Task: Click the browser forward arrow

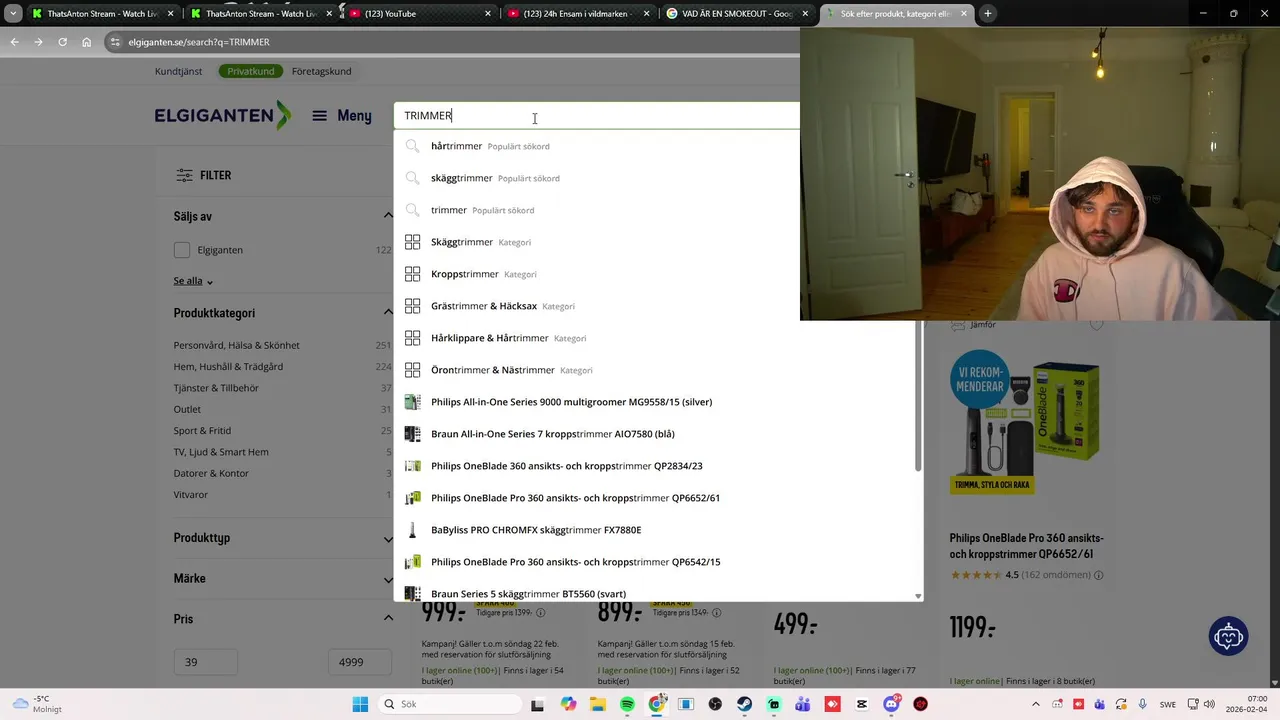Action: (38, 42)
